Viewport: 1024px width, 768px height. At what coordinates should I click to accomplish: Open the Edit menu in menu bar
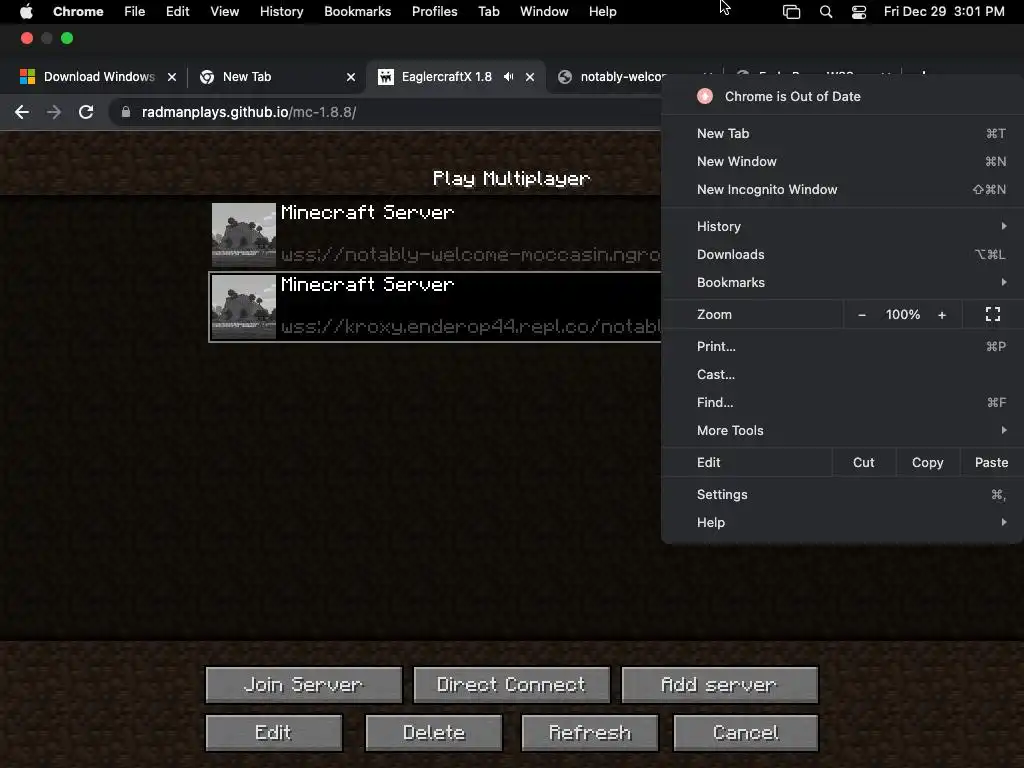[x=177, y=12]
